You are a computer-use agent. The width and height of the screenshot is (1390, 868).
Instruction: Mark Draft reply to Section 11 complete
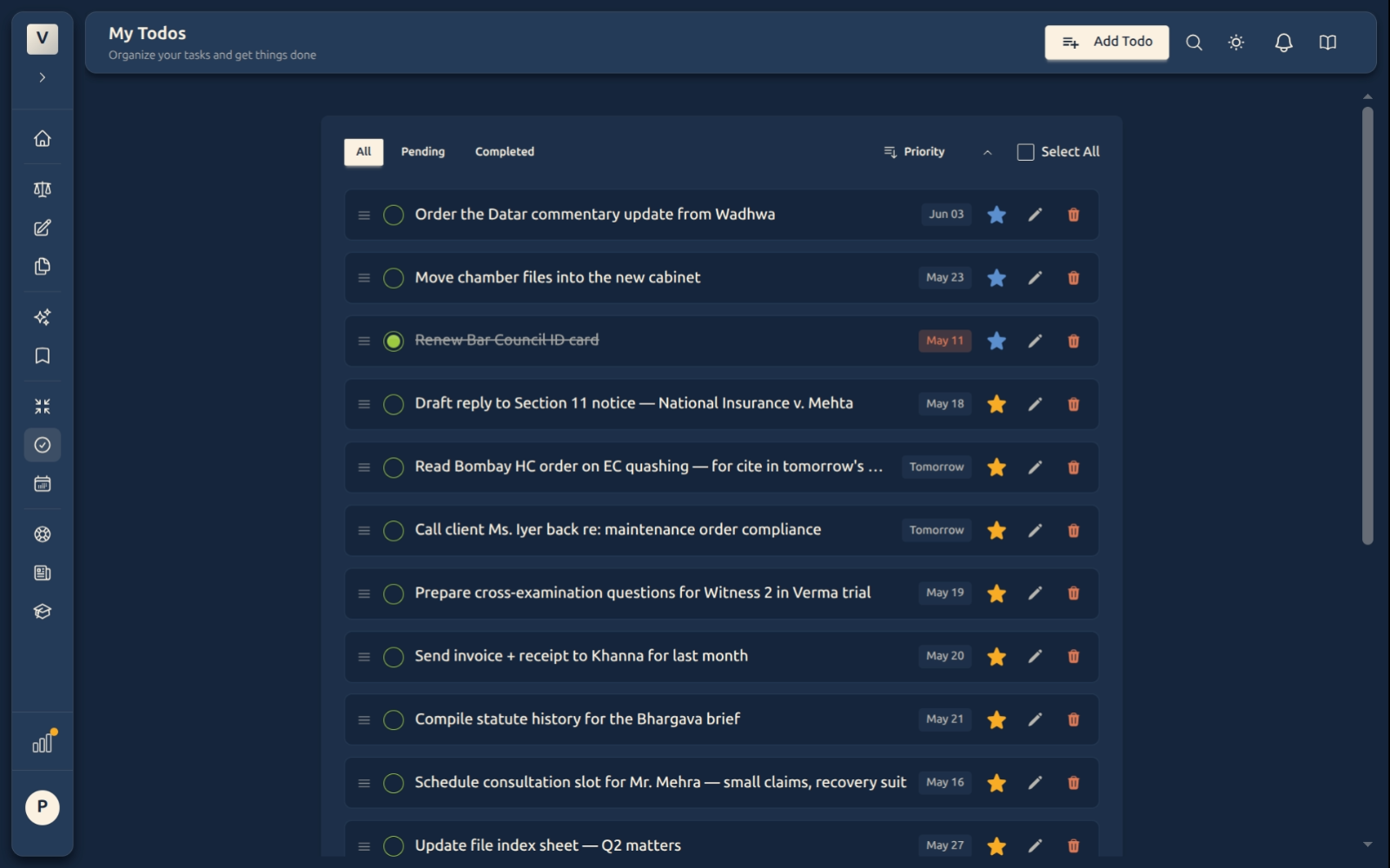point(394,404)
